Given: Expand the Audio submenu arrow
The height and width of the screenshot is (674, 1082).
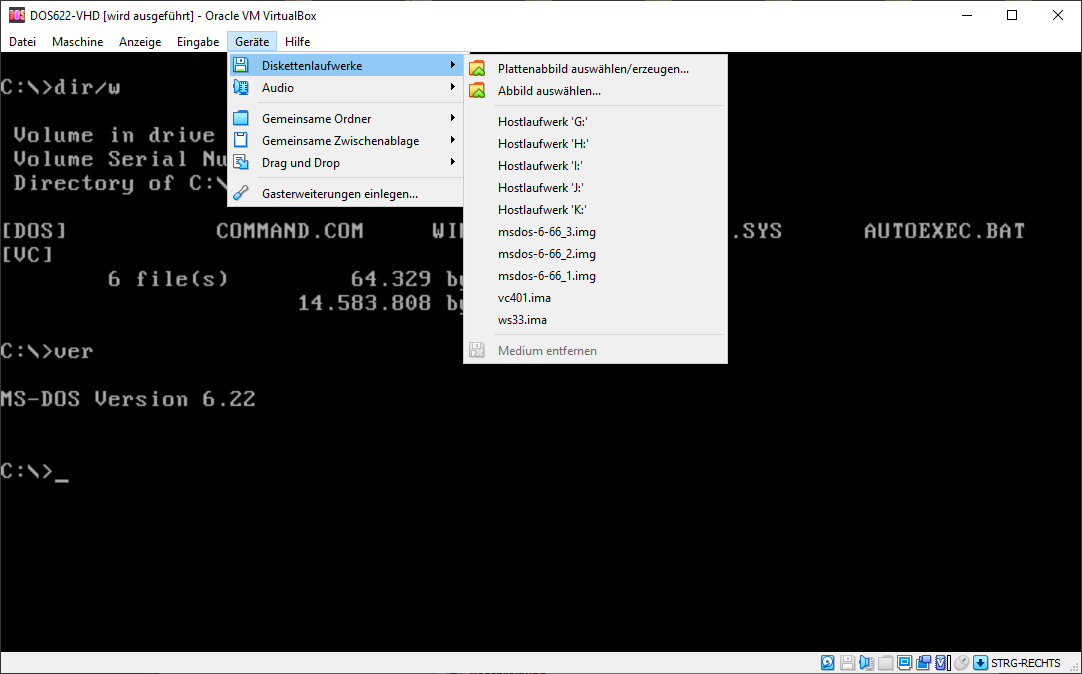Looking at the screenshot, I should (x=453, y=87).
